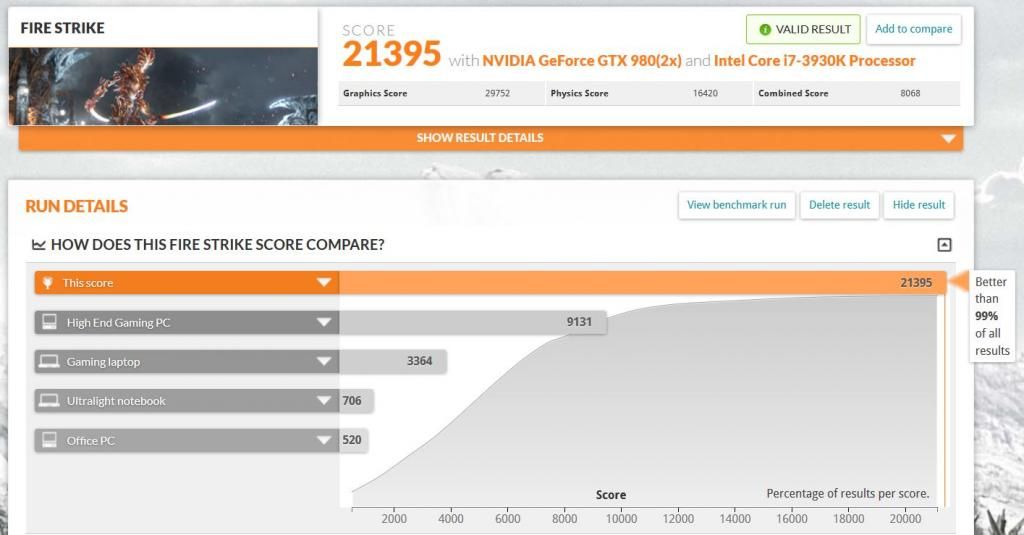
Task: Click the Office PC value 520
Action: pos(352,440)
